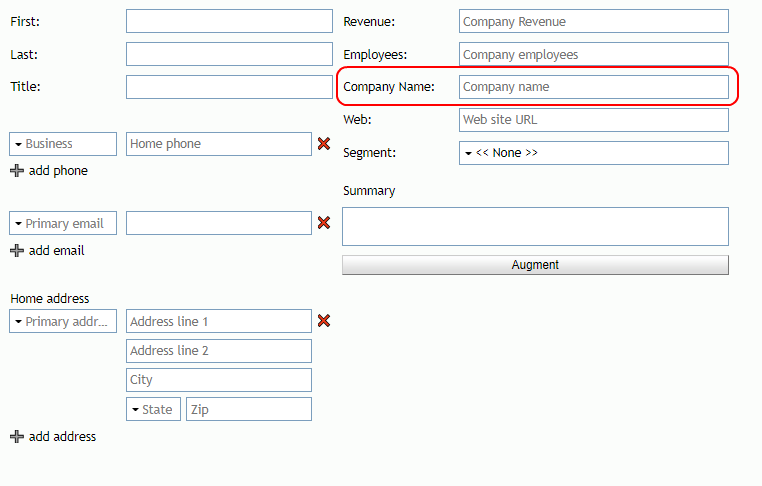Image resolution: width=762 pixels, height=486 pixels.
Task: Remove the address block via red X
Action: pos(324,321)
